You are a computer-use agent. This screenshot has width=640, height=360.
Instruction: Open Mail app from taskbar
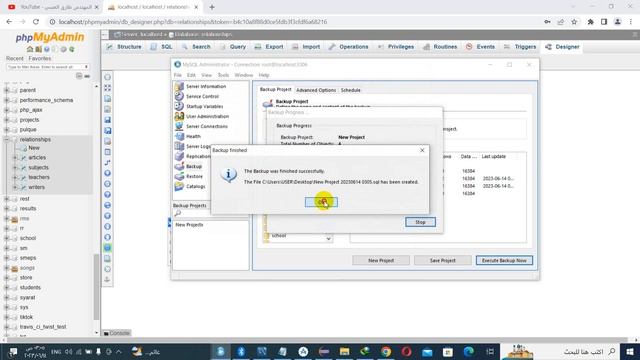pyautogui.click(x=427, y=351)
